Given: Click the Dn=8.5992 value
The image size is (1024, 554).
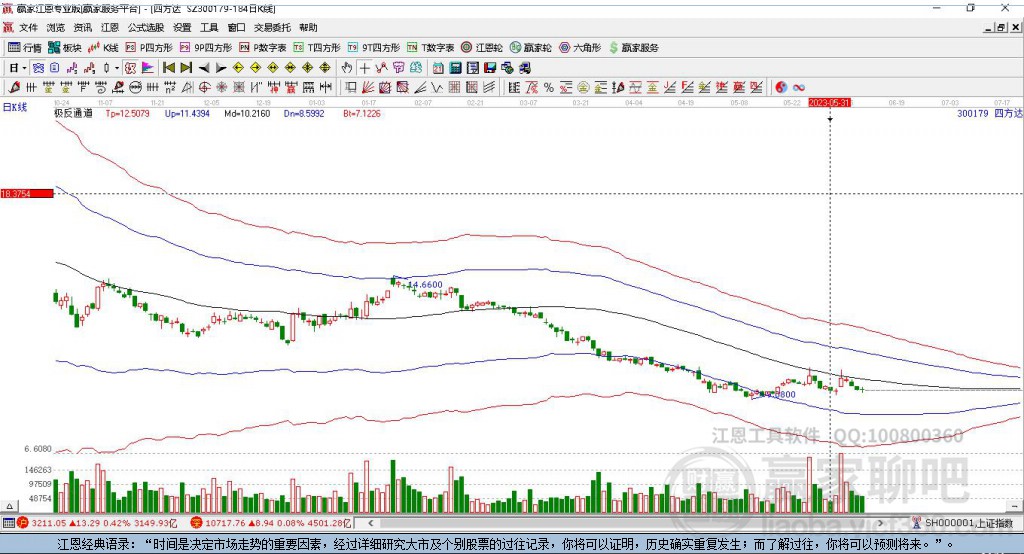Looking at the screenshot, I should click(304, 114).
